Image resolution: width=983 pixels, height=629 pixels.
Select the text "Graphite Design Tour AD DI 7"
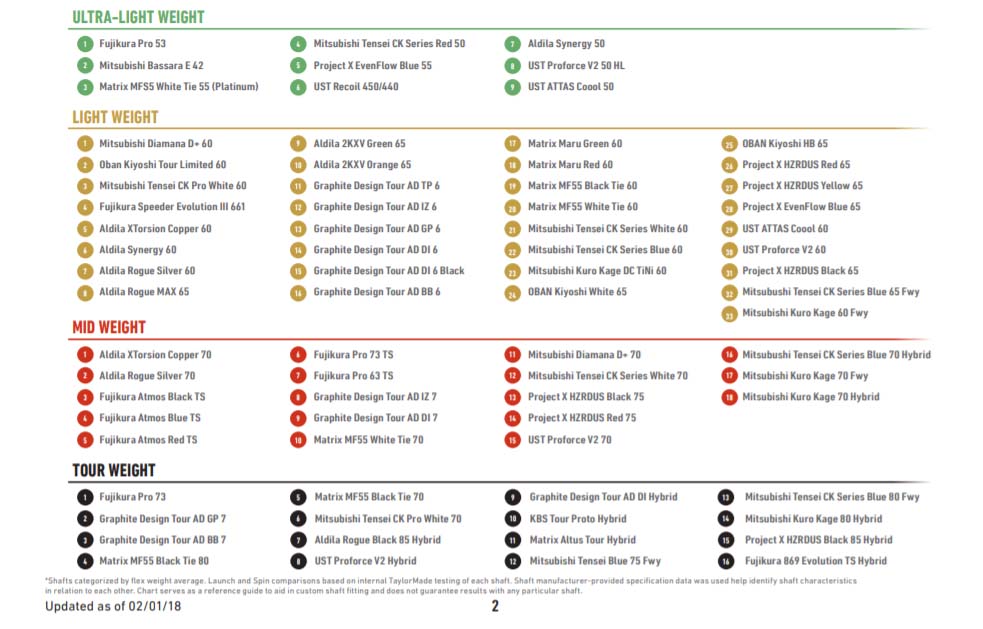pyautogui.click(x=376, y=418)
